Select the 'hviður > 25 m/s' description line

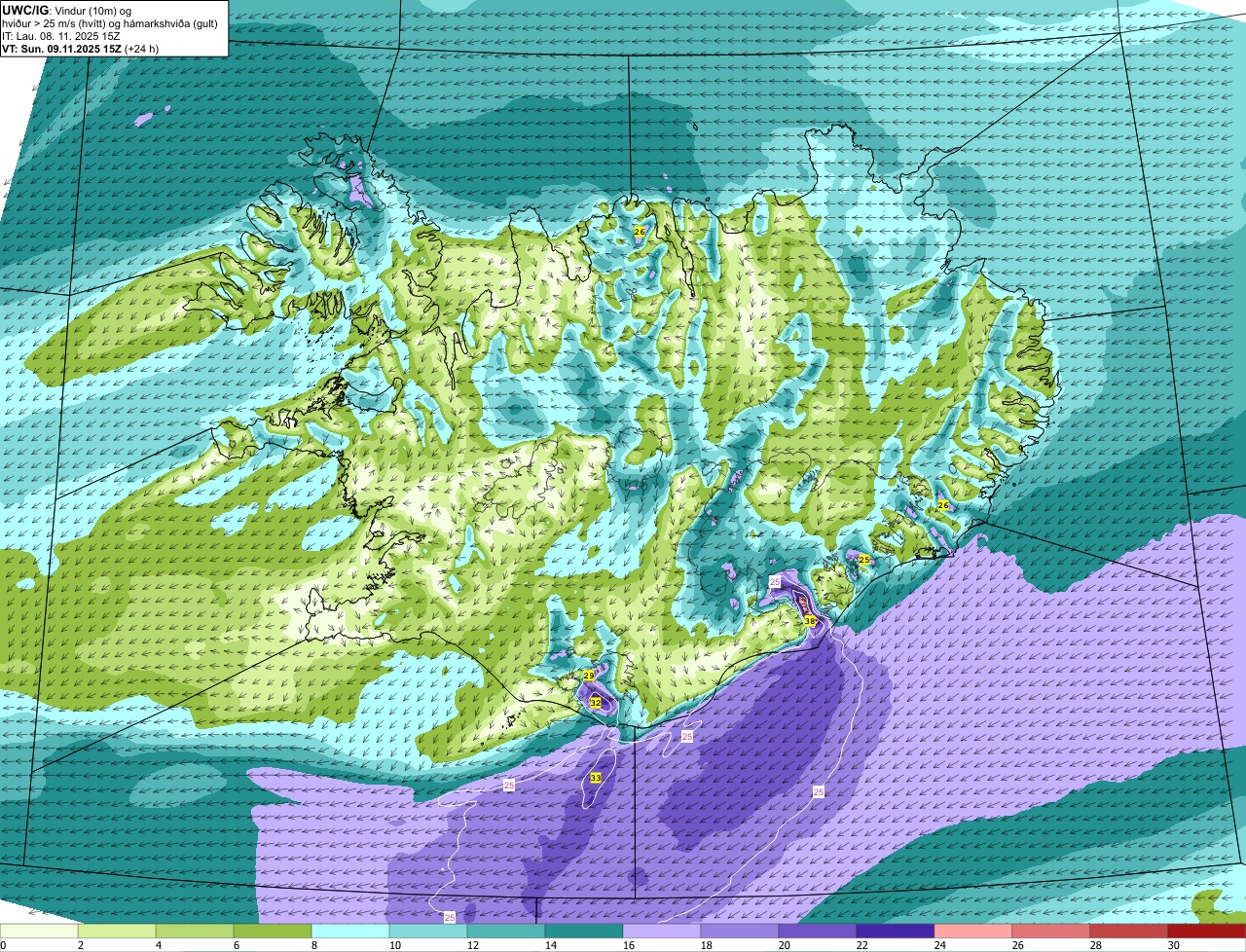[110, 22]
